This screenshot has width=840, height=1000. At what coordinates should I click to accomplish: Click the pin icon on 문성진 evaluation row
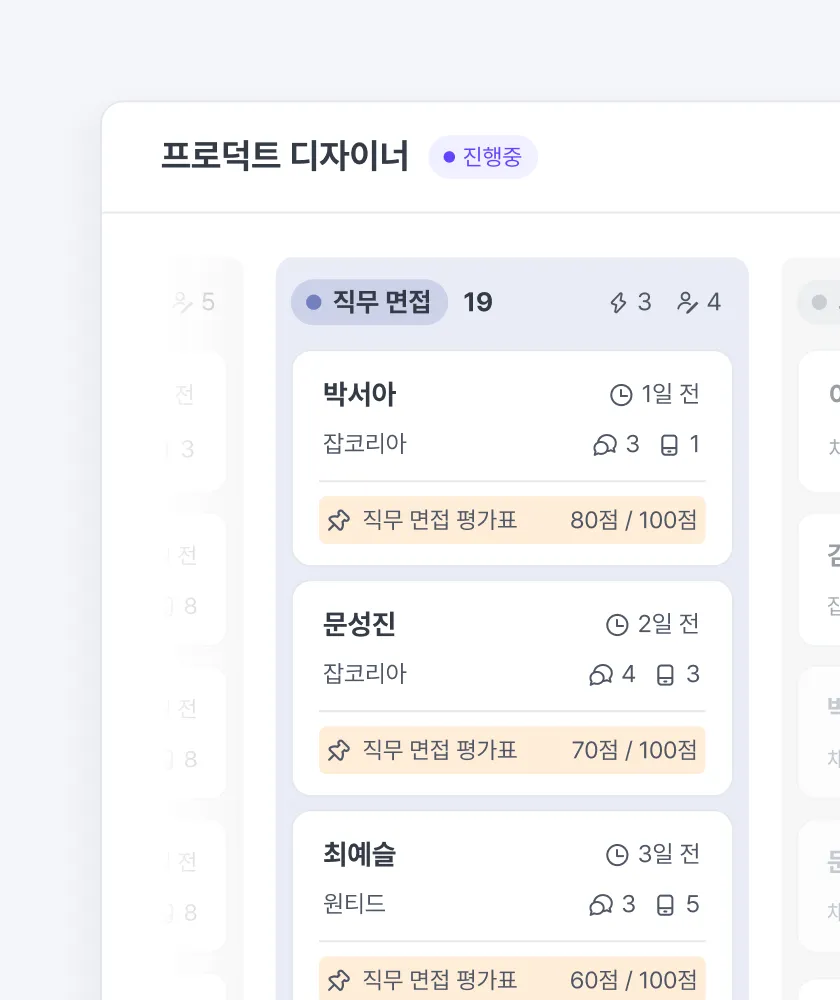(x=339, y=750)
